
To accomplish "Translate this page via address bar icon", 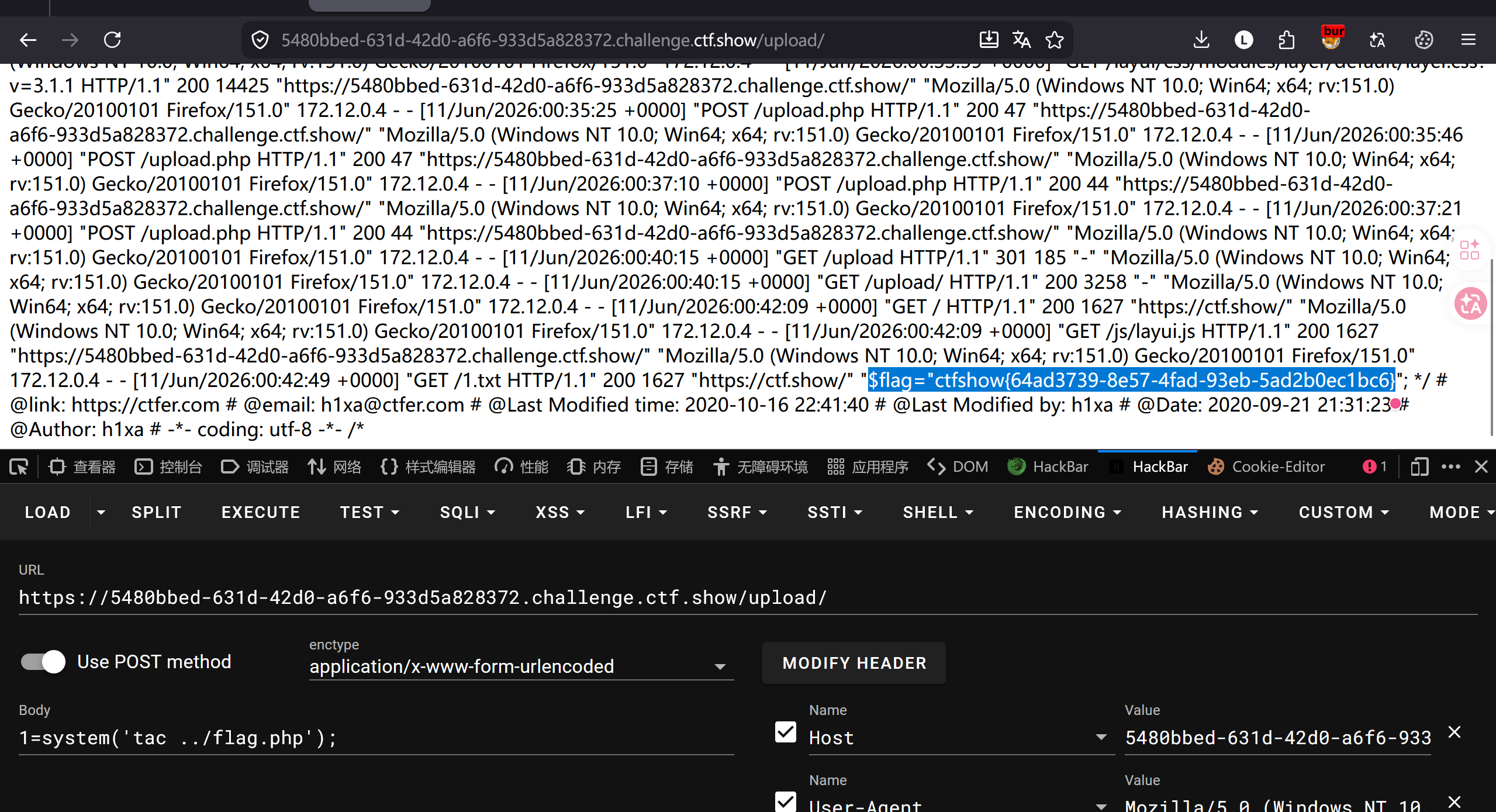I will tap(1022, 40).
